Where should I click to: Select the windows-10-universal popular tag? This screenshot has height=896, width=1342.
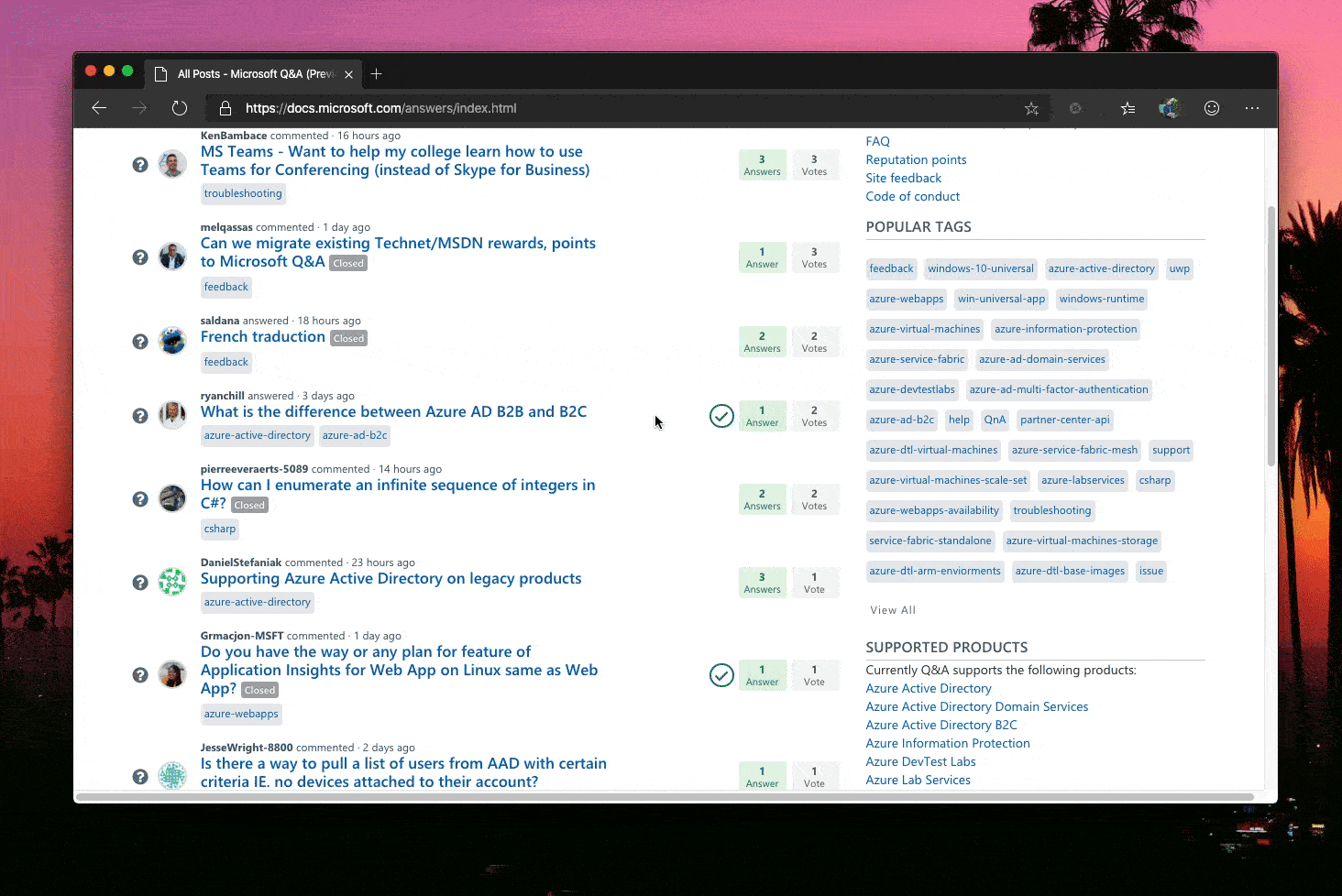point(981,268)
